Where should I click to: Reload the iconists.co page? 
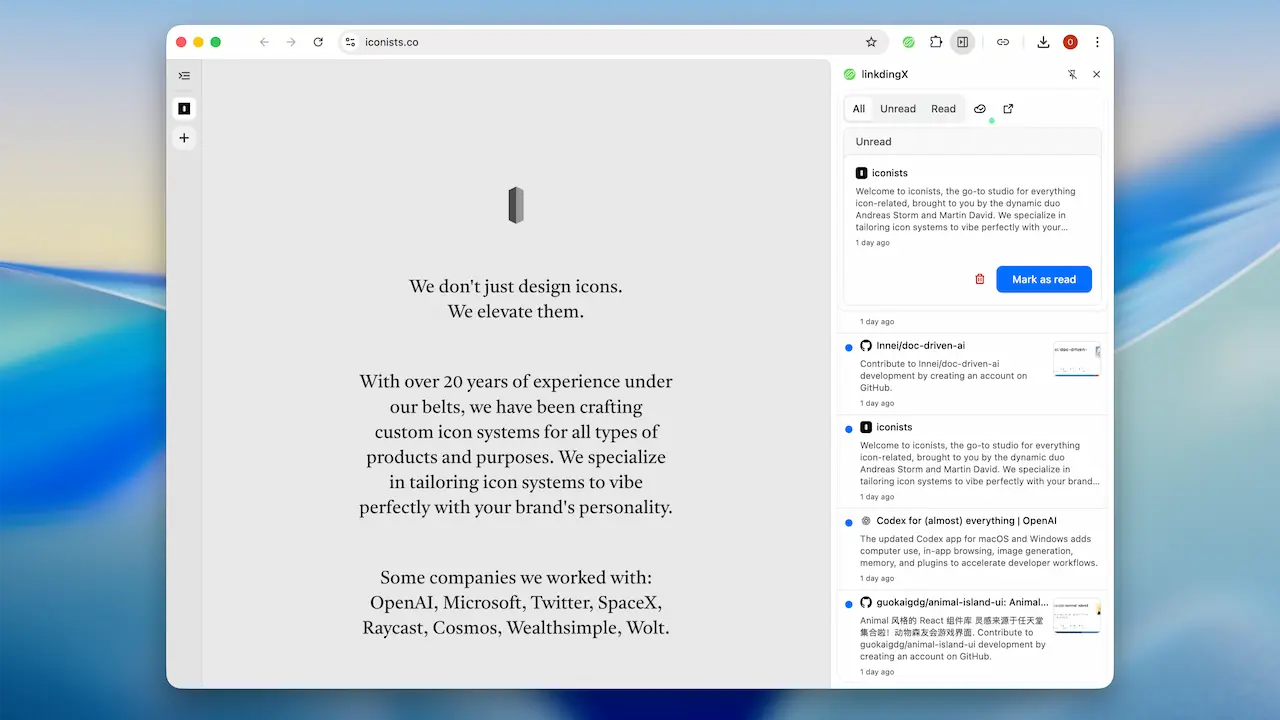318,42
